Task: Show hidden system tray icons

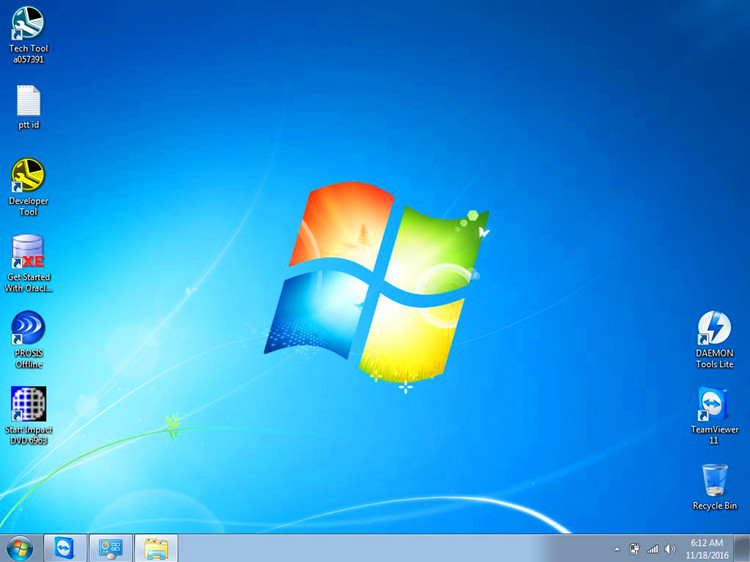Action: pos(617,549)
